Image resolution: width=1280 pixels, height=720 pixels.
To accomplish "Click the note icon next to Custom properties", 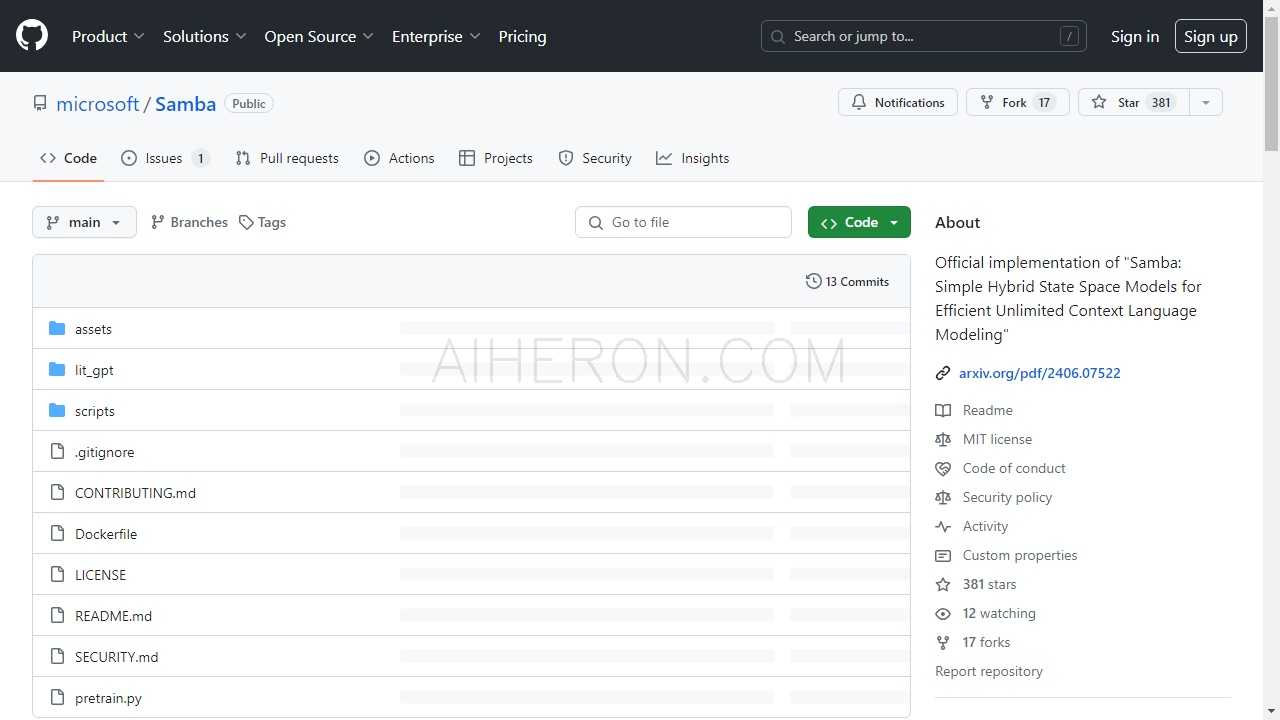I will pos(943,555).
